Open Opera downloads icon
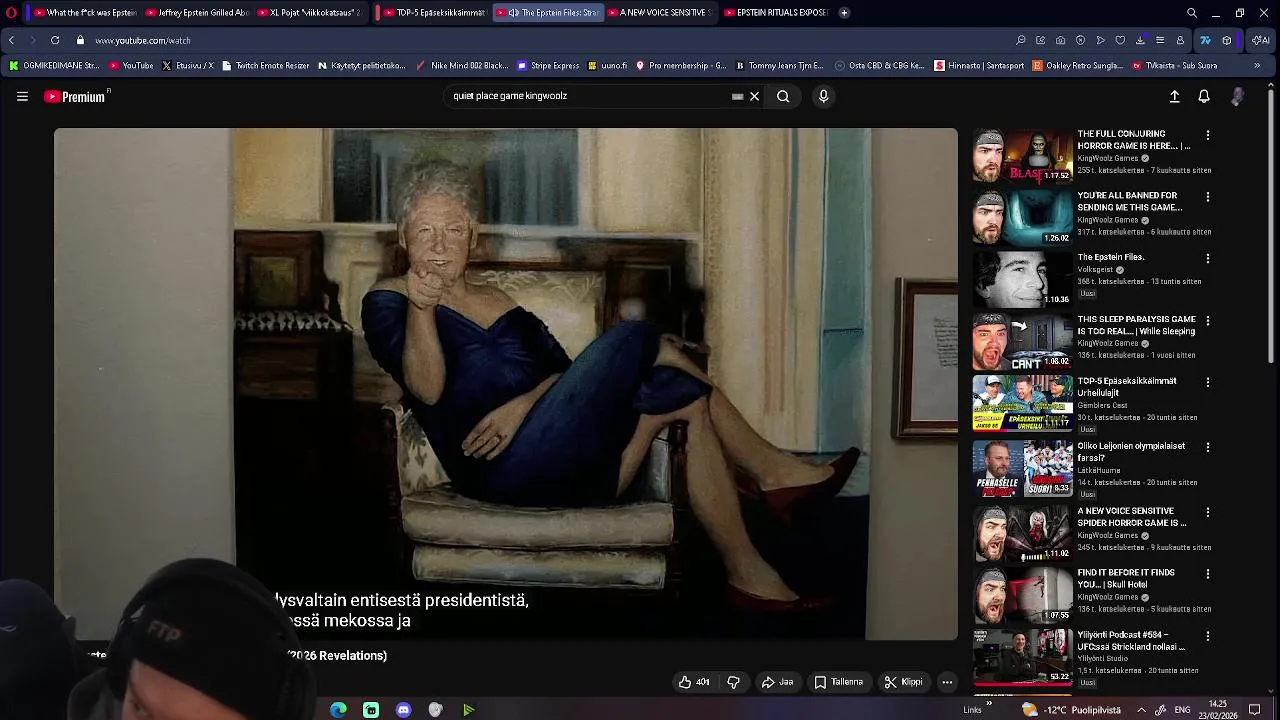The height and width of the screenshot is (720, 1280). [x=1140, y=40]
